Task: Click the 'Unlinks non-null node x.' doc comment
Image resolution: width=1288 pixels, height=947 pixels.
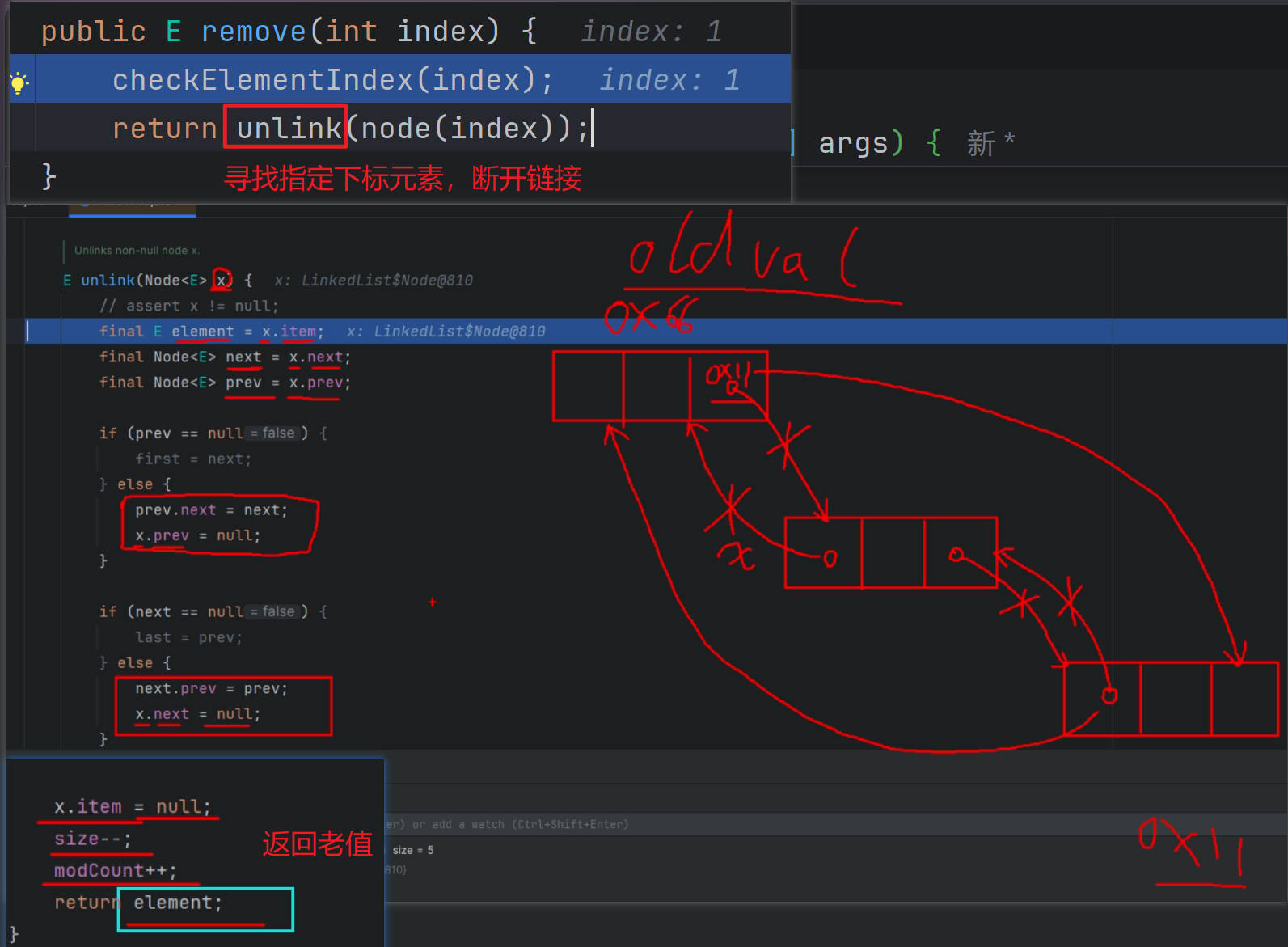Action: pyautogui.click(x=137, y=251)
